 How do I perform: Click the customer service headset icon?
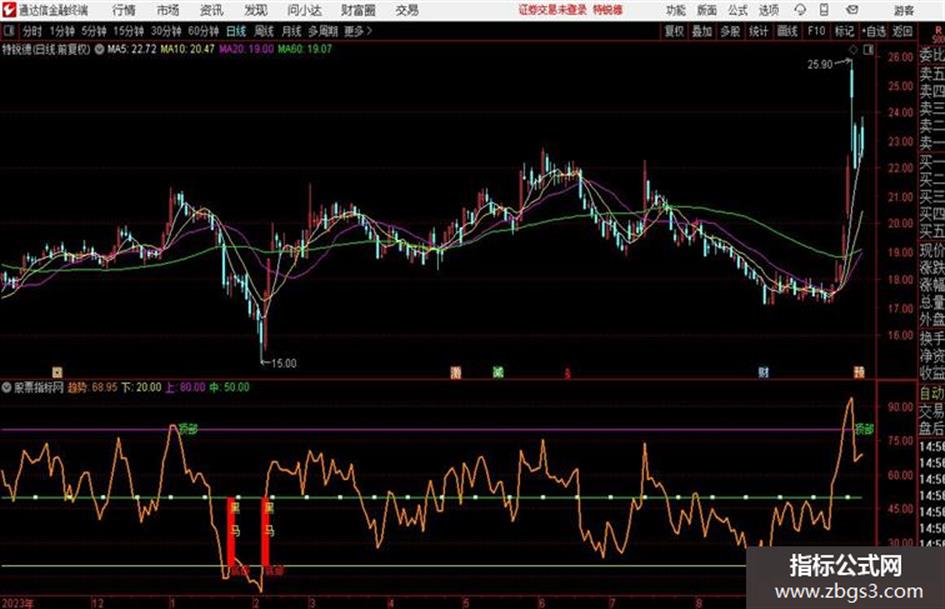tap(800, 10)
